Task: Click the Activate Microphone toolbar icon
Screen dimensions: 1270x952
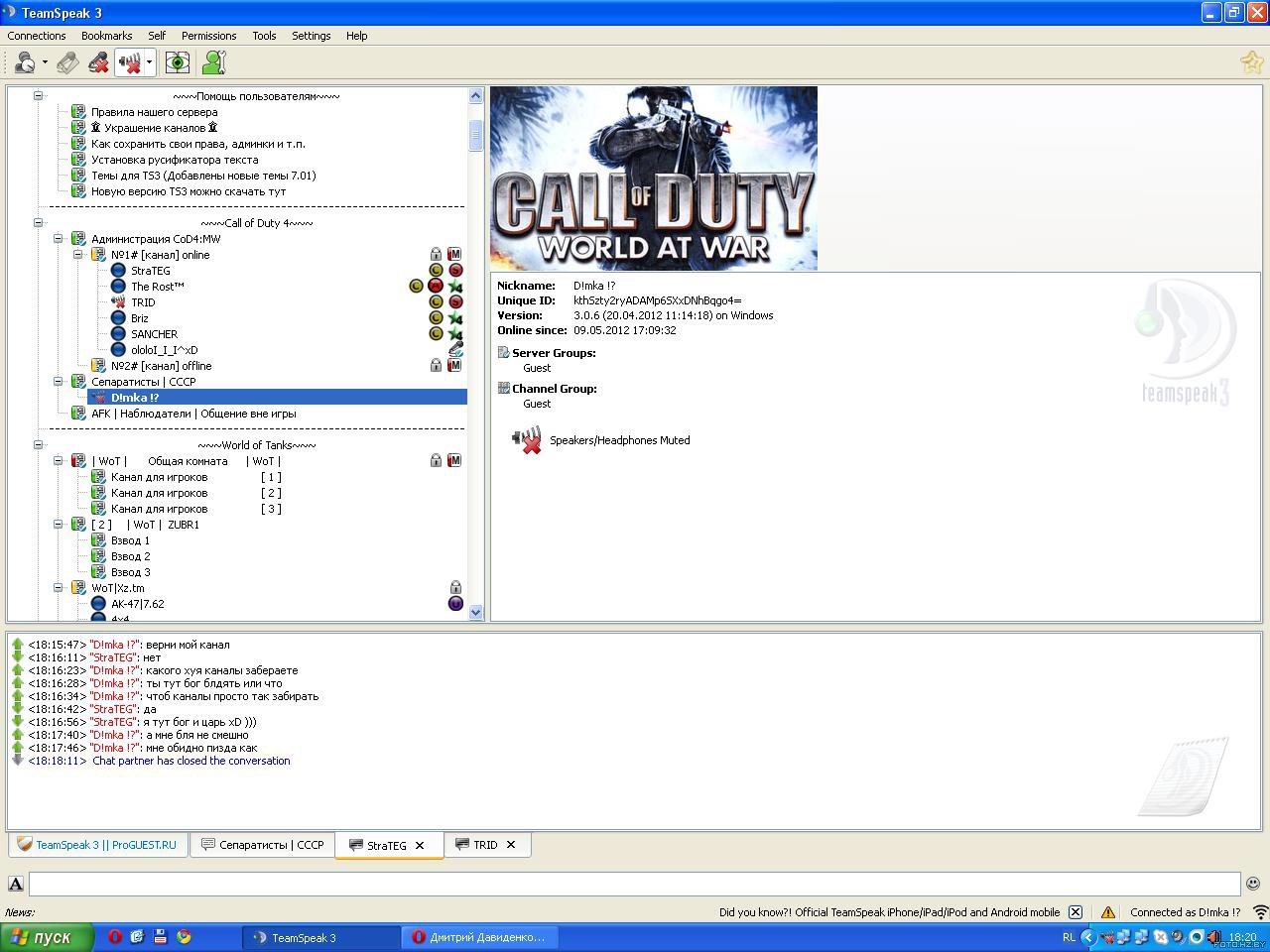Action: coord(66,62)
